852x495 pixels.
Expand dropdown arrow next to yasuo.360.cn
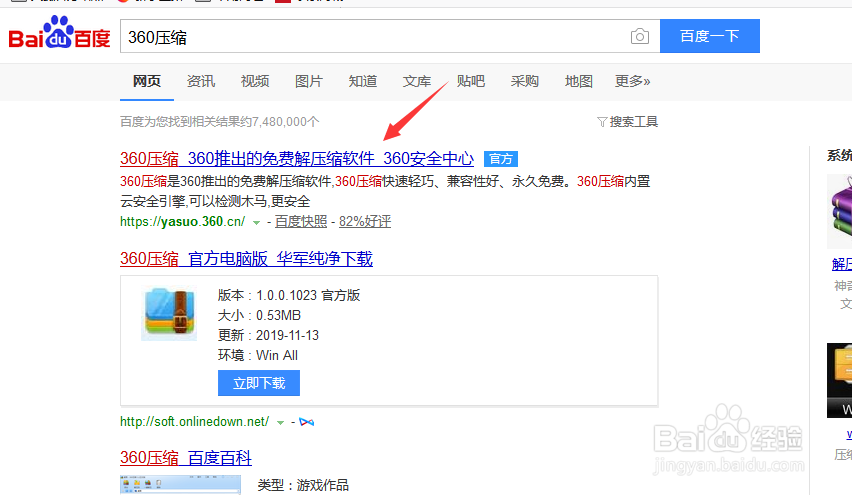pos(256,223)
